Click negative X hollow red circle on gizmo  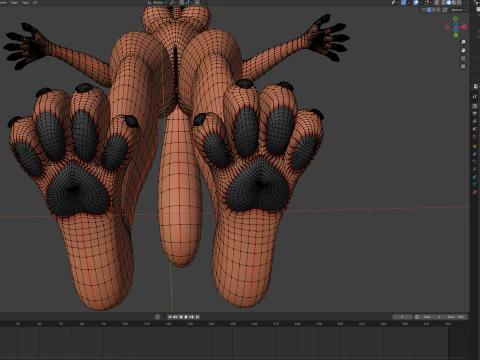pos(447,27)
